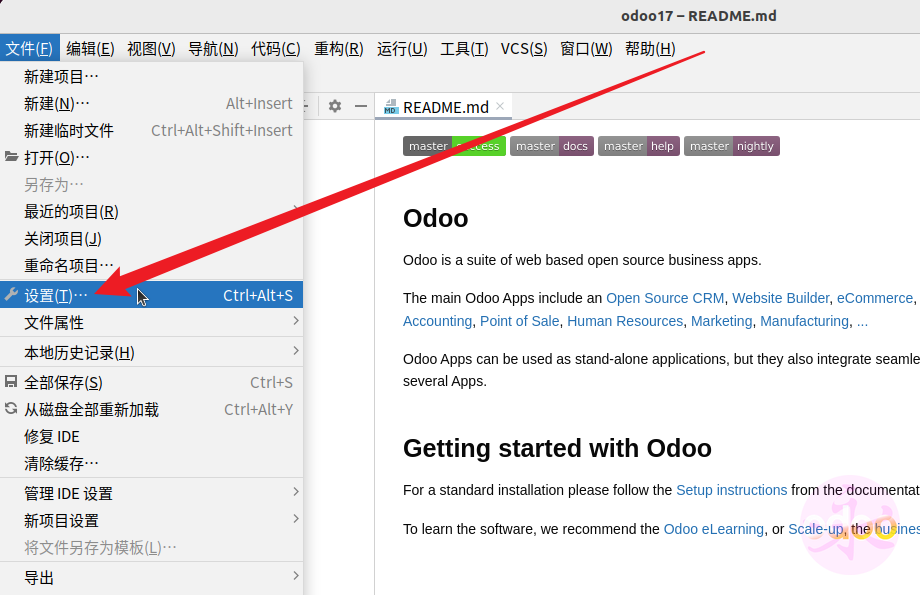The width and height of the screenshot is (920, 595).
Task: Open the 文件(F) menu
Action: [29, 49]
